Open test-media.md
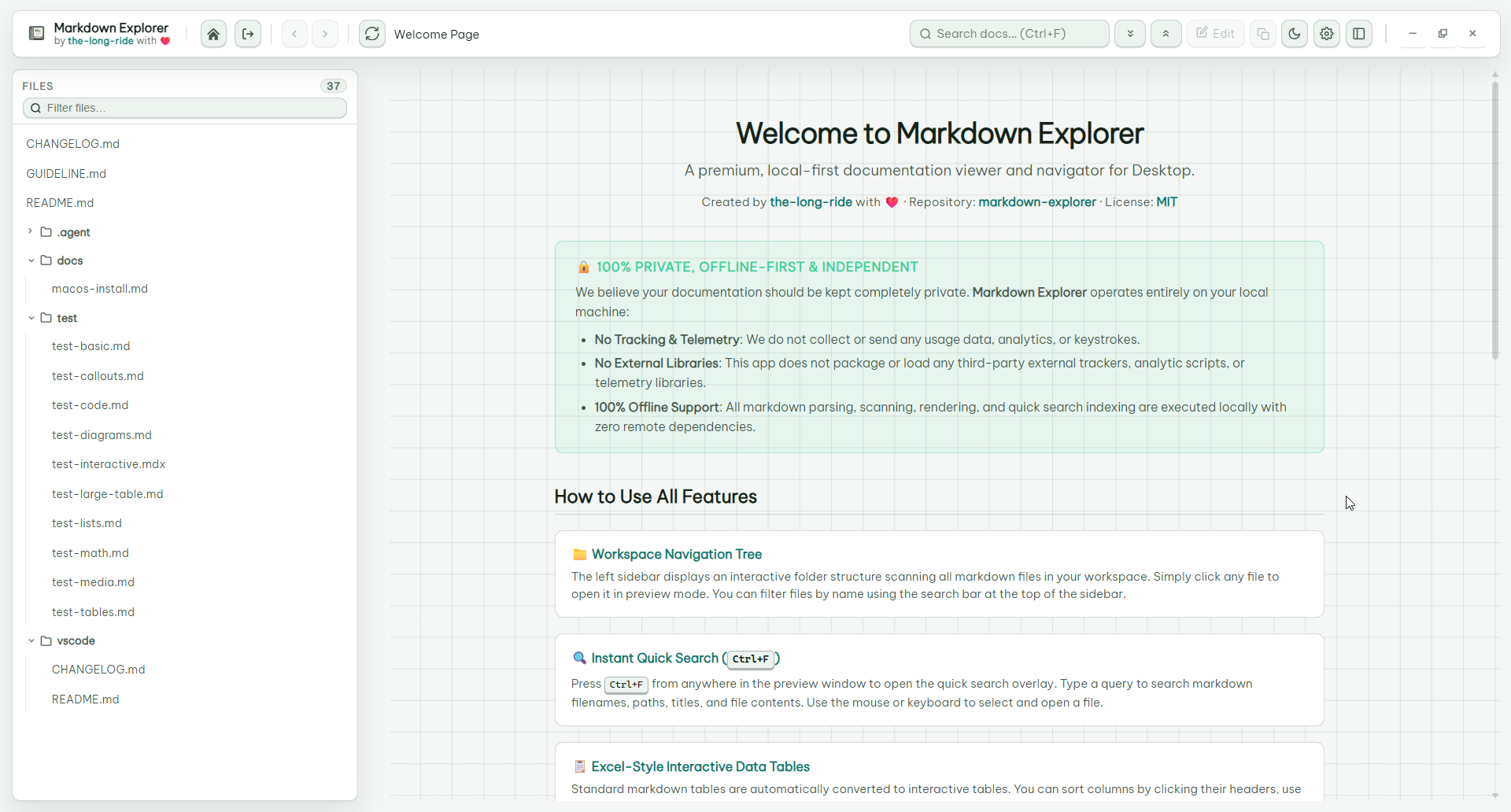 (x=93, y=582)
